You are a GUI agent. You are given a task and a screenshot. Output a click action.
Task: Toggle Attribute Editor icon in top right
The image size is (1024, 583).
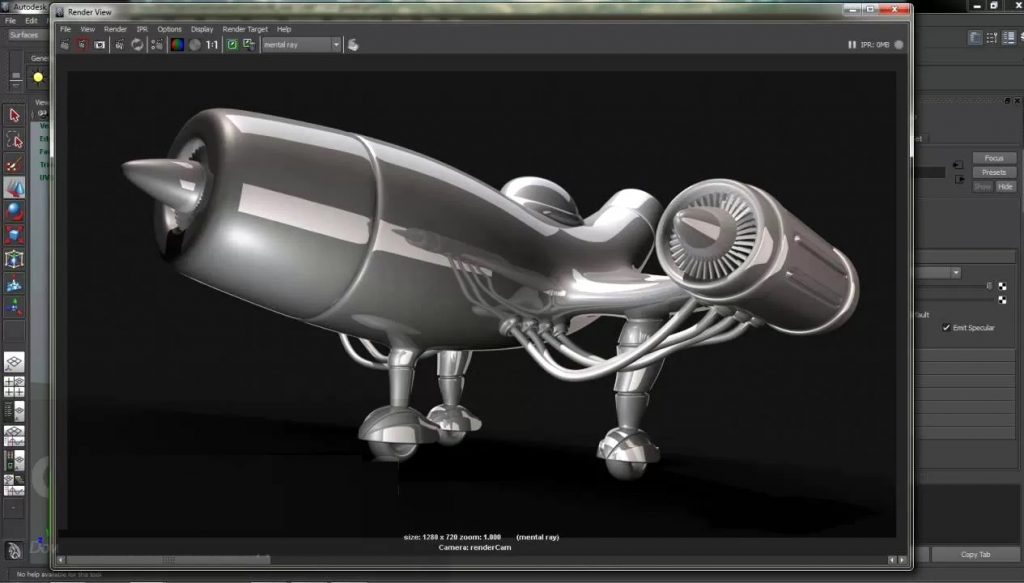pyautogui.click(x=975, y=38)
